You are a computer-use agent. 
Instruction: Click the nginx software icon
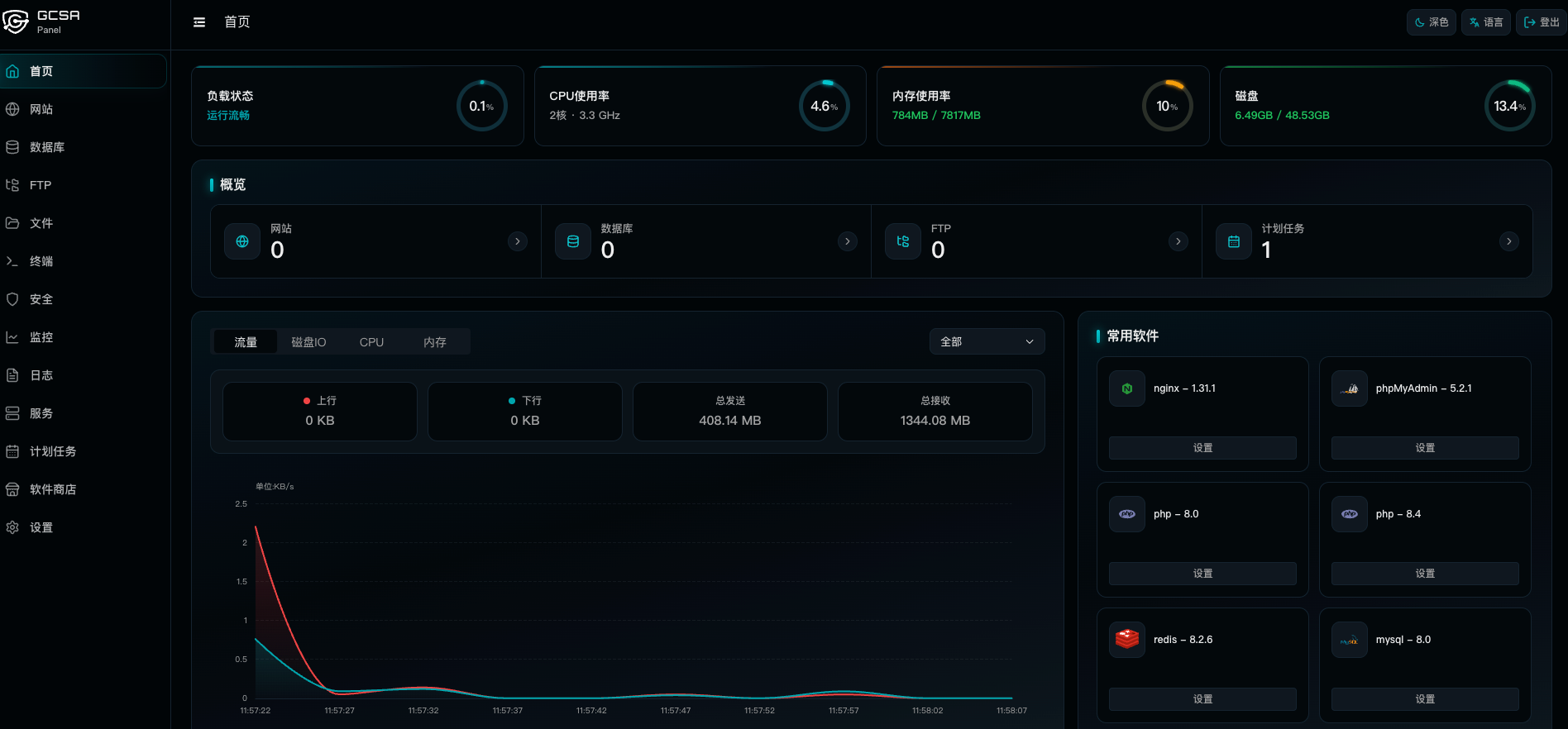[1127, 388]
